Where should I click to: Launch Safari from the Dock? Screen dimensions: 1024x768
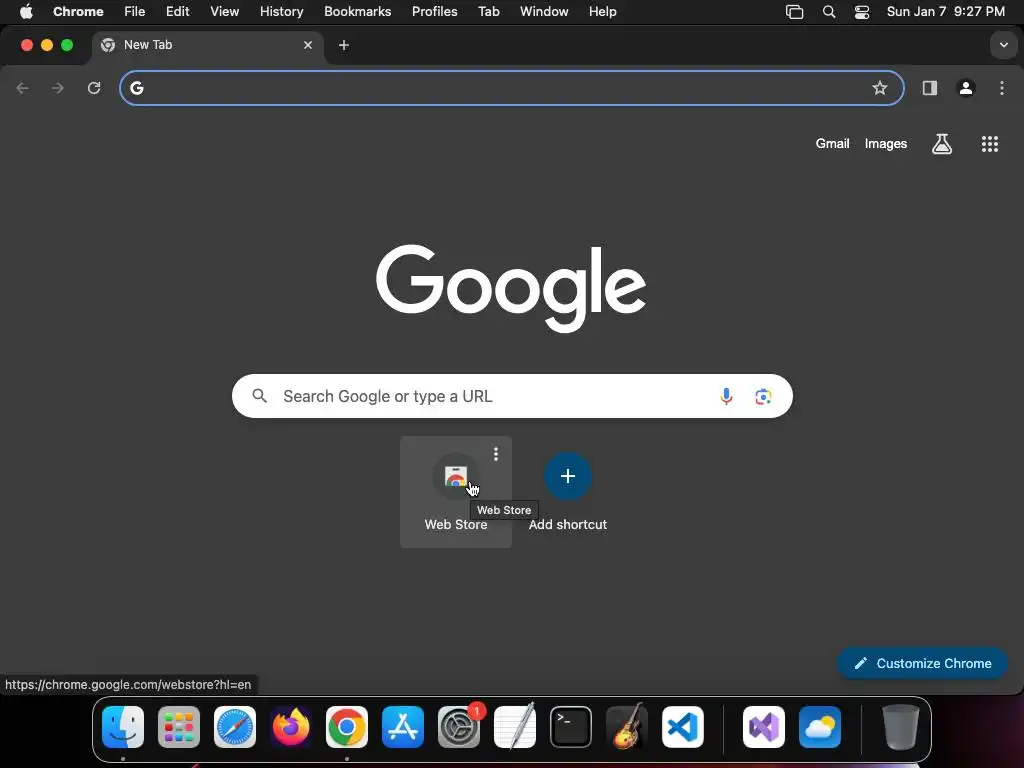[x=235, y=727]
